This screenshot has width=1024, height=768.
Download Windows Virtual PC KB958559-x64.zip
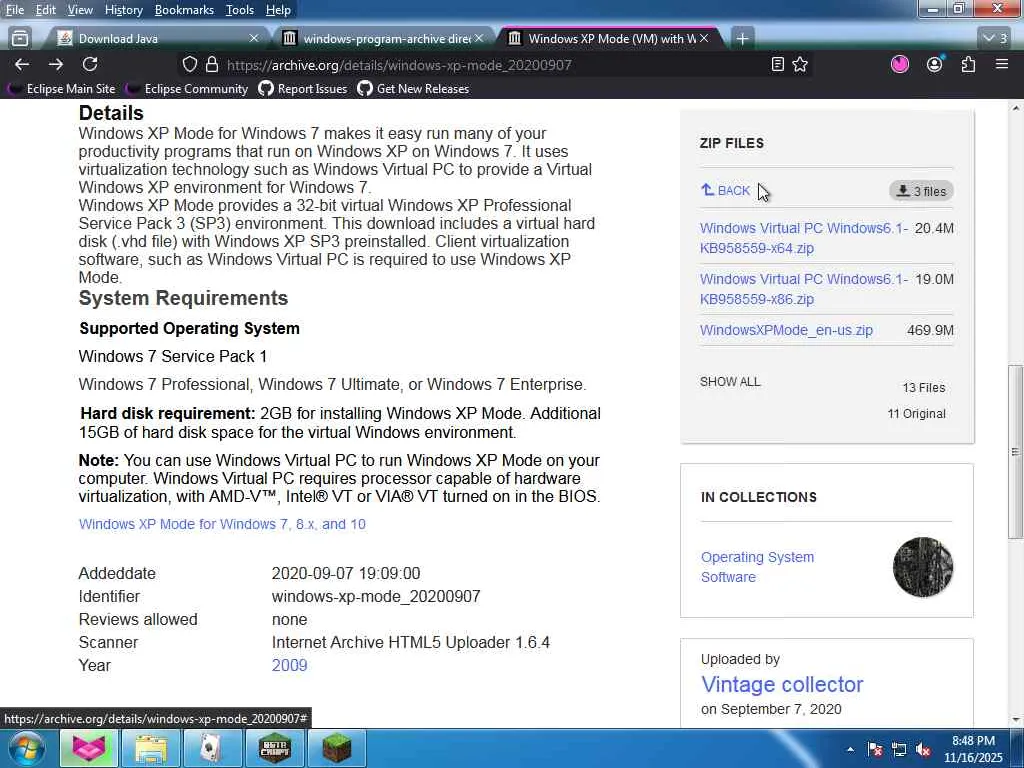(803, 238)
